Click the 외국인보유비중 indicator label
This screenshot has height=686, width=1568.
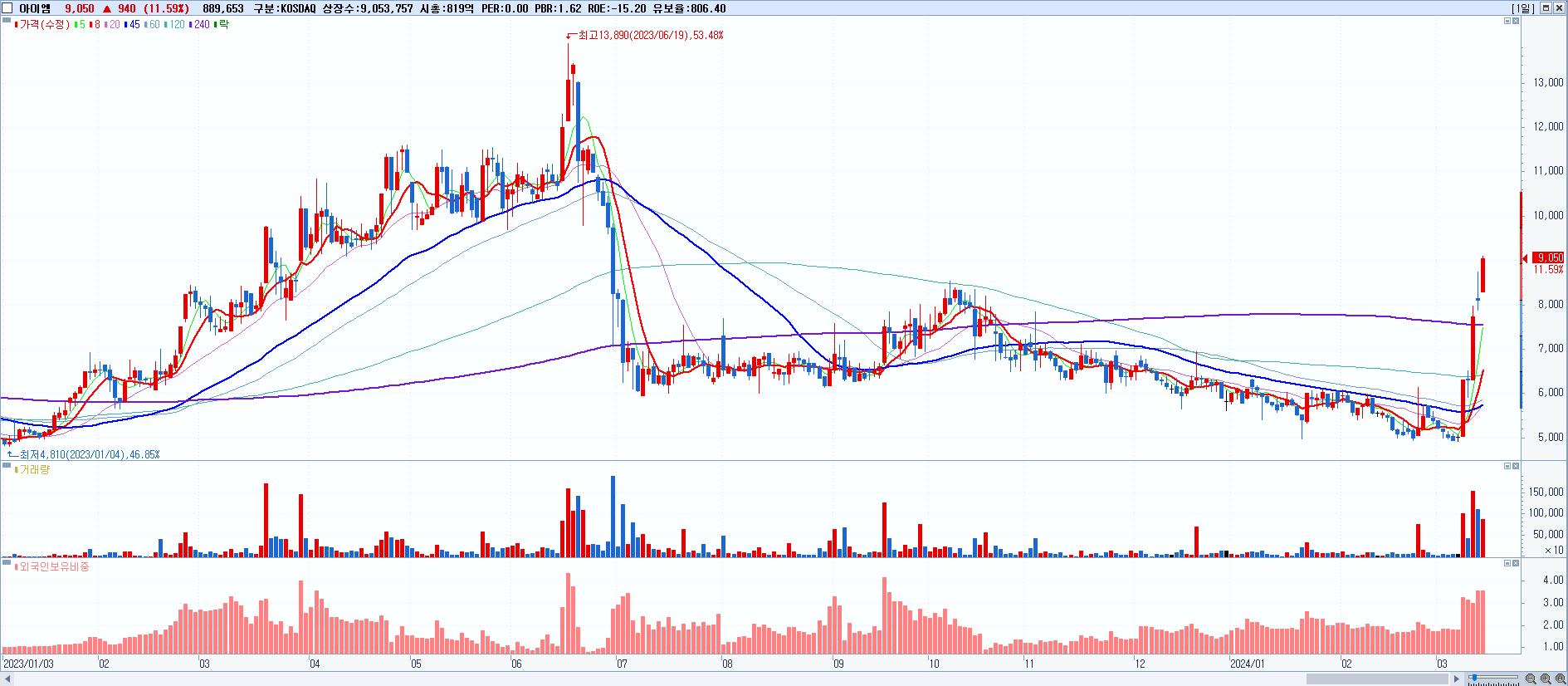tap(51, 567)
